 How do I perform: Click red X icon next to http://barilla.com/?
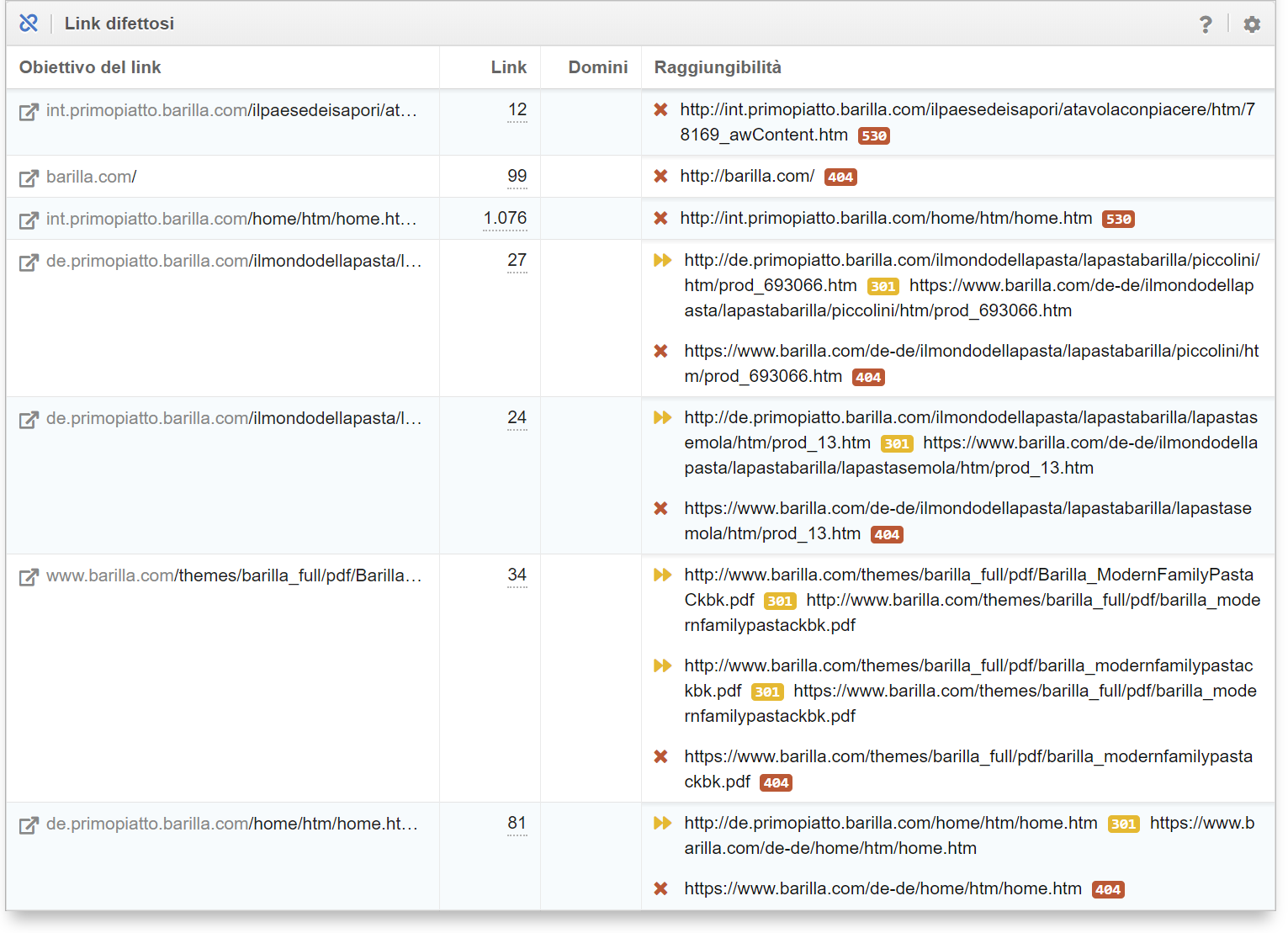(x=661, y=176)
